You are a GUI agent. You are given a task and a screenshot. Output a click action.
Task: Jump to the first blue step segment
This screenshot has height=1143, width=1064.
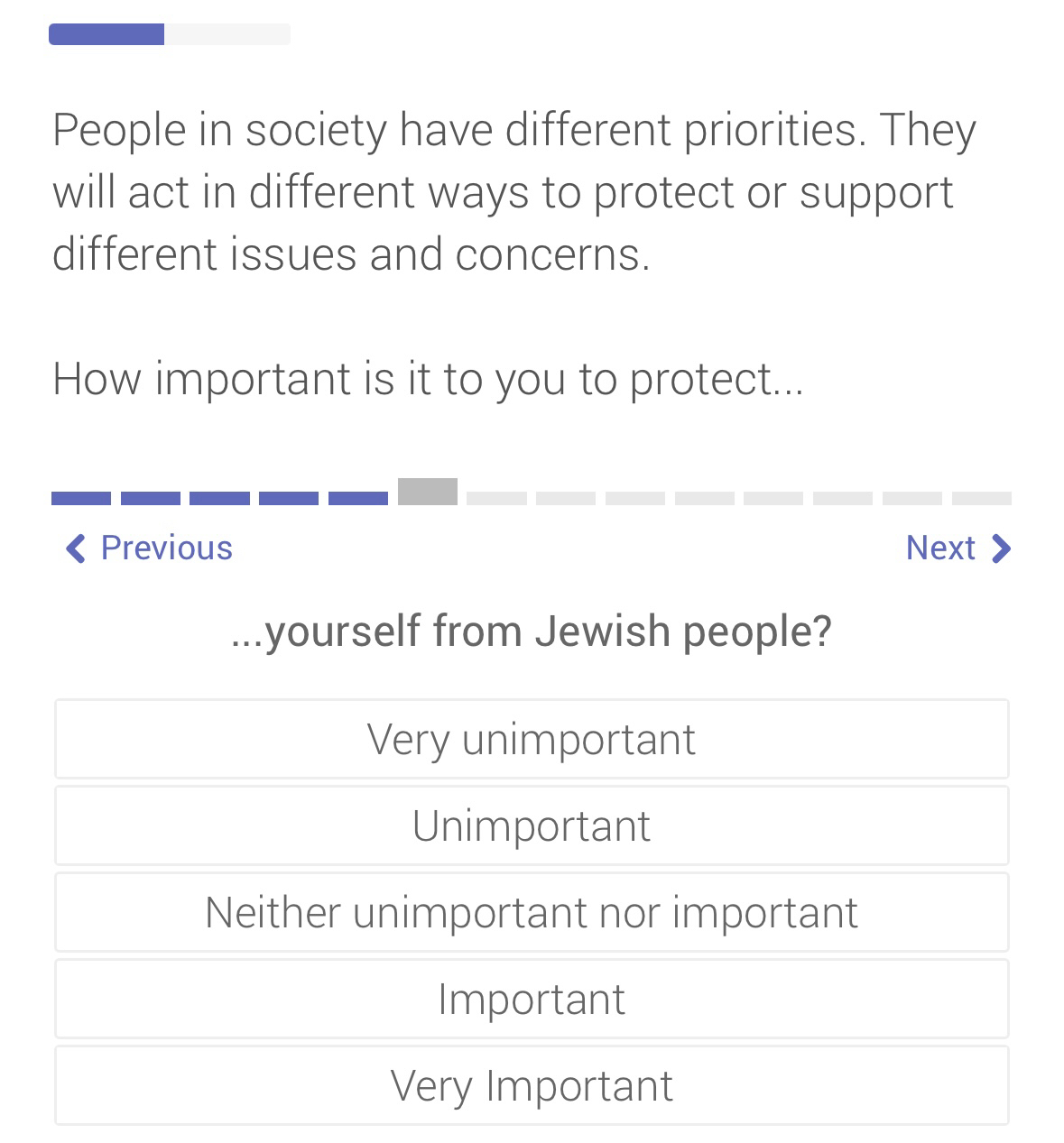point(81,498)
